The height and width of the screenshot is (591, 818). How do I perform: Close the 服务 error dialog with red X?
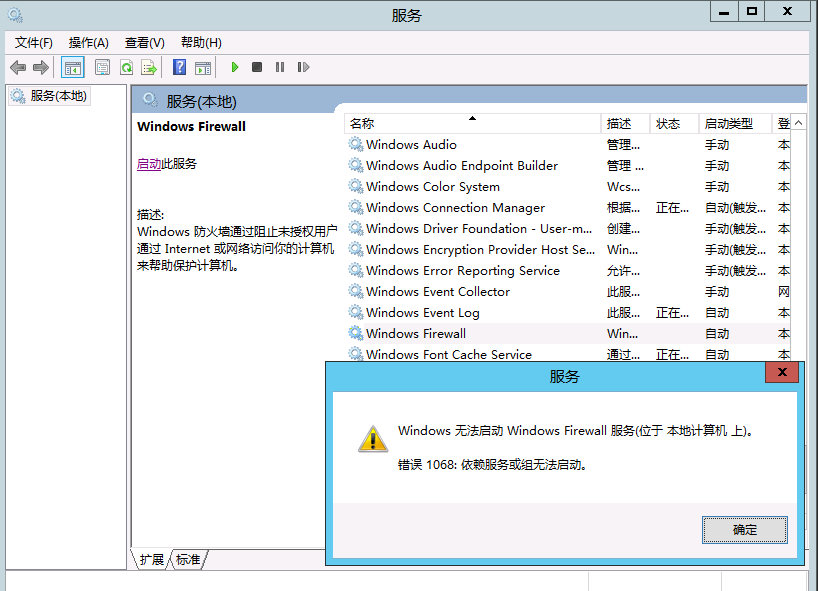pos(781,372)
